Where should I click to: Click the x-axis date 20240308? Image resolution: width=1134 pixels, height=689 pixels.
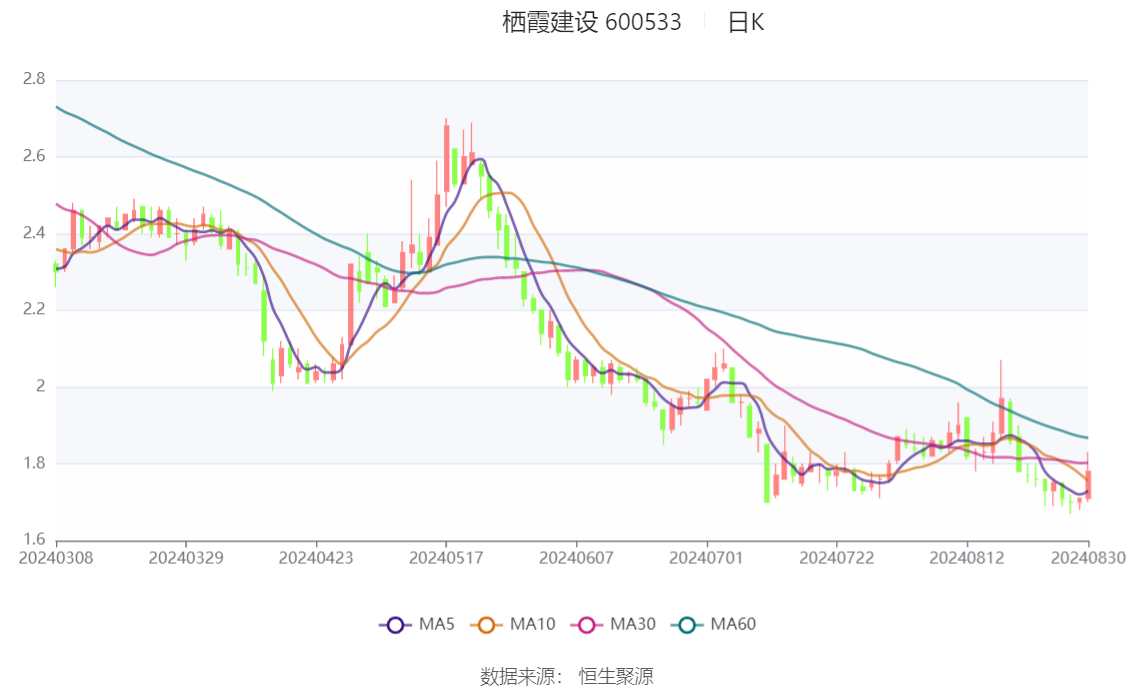pos(56,558)
